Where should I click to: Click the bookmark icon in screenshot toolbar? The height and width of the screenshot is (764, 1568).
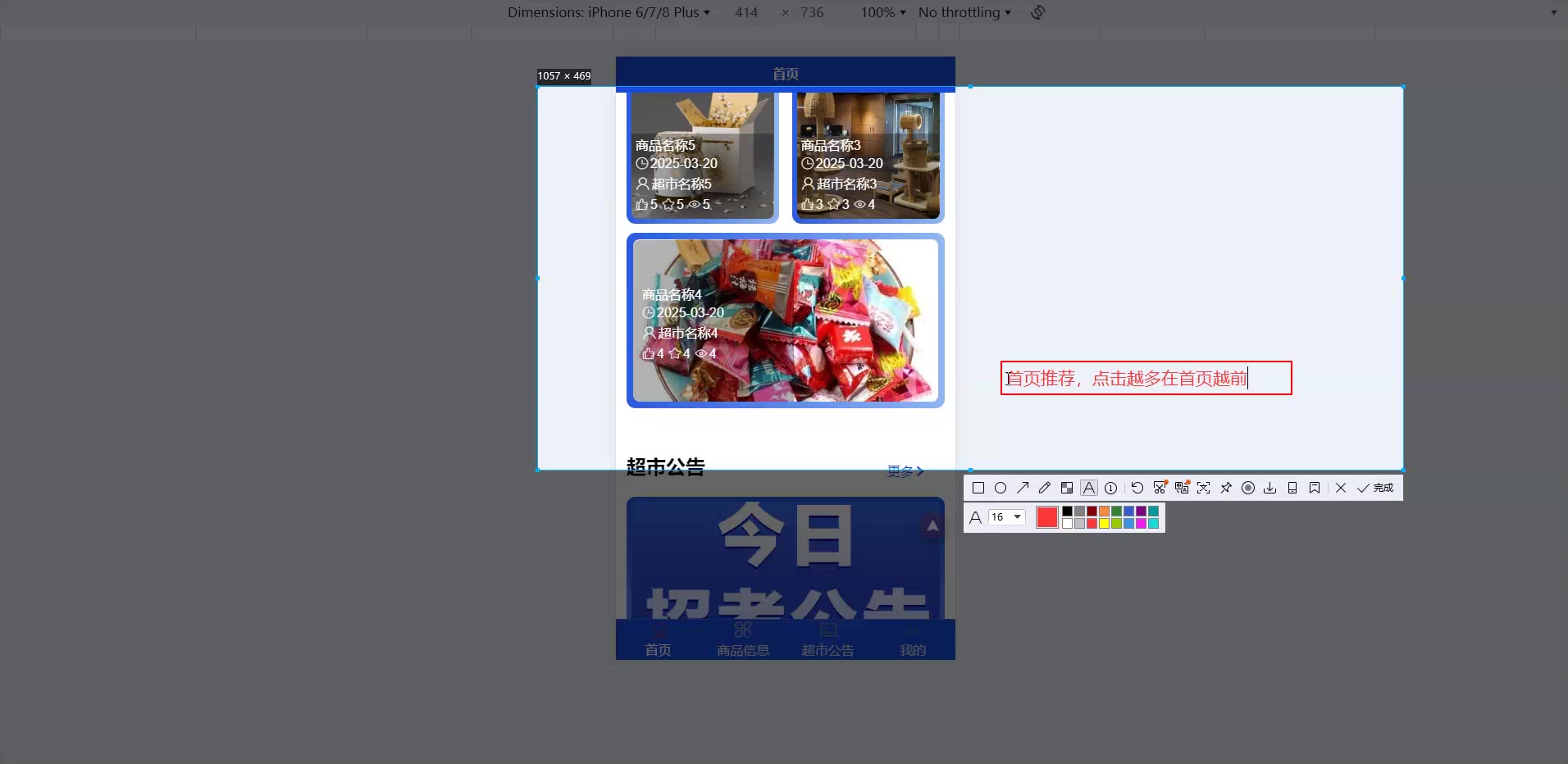1315,488
